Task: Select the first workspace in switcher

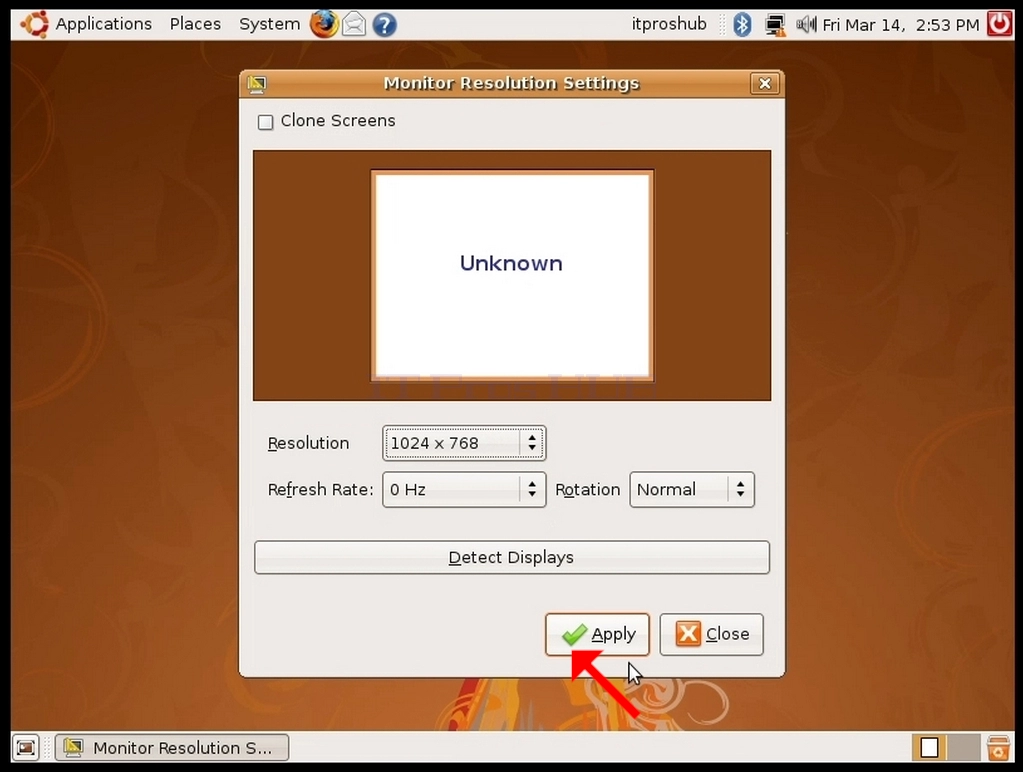Action: (929, 747)
